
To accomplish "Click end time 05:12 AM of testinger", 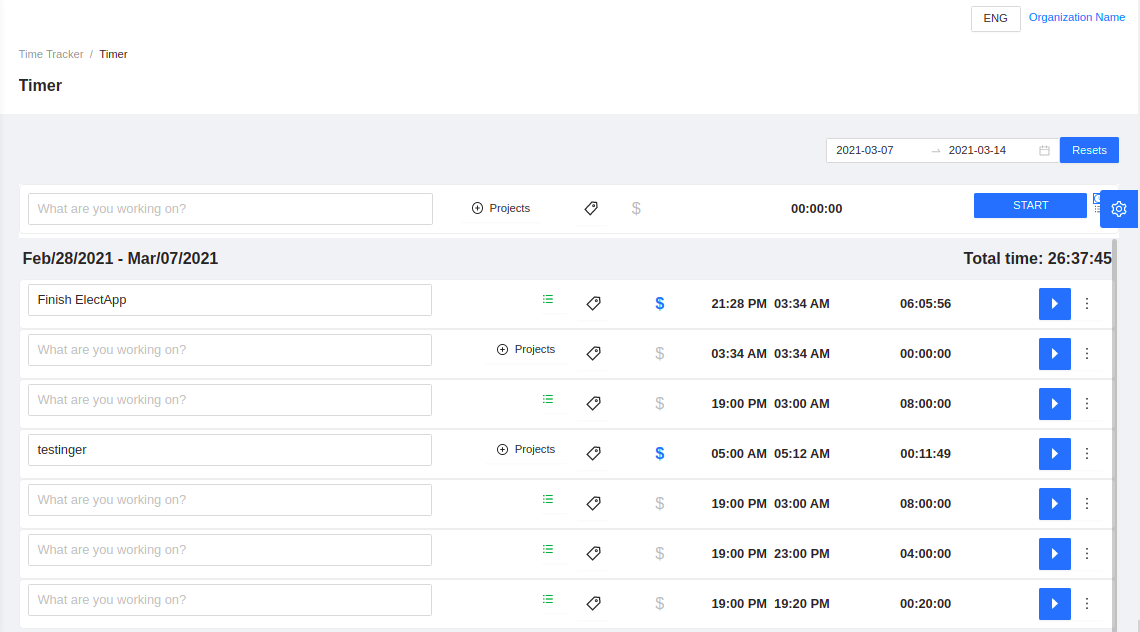I will click(x=801, y=454).
